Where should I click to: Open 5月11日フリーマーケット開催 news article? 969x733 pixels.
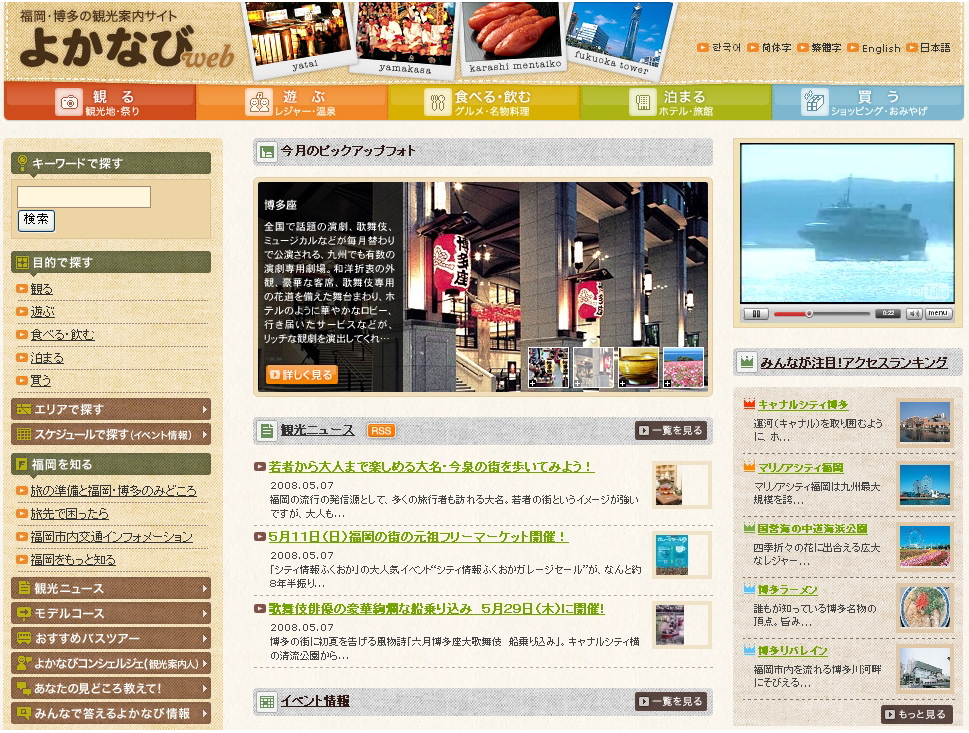pyautogui.click(x=418, y=536)
